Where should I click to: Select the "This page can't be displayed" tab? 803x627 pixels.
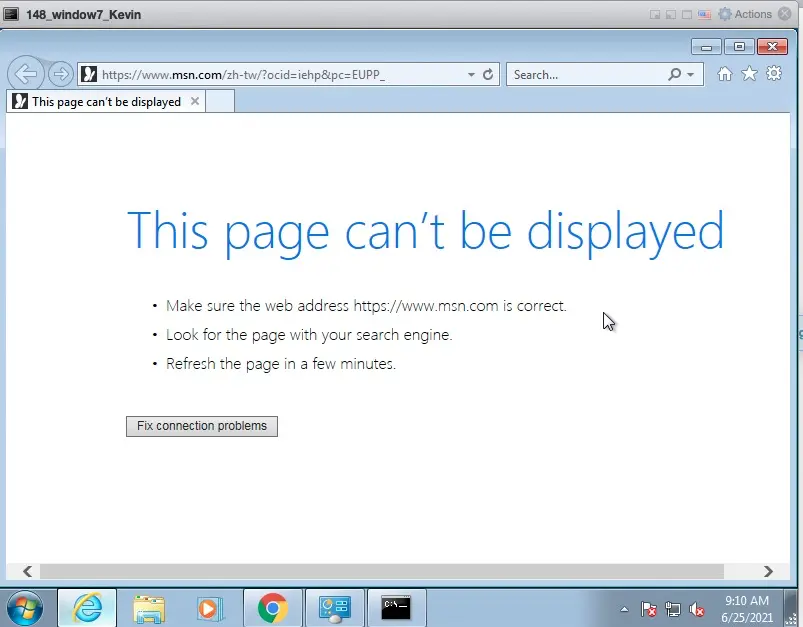tap(105, 101)
